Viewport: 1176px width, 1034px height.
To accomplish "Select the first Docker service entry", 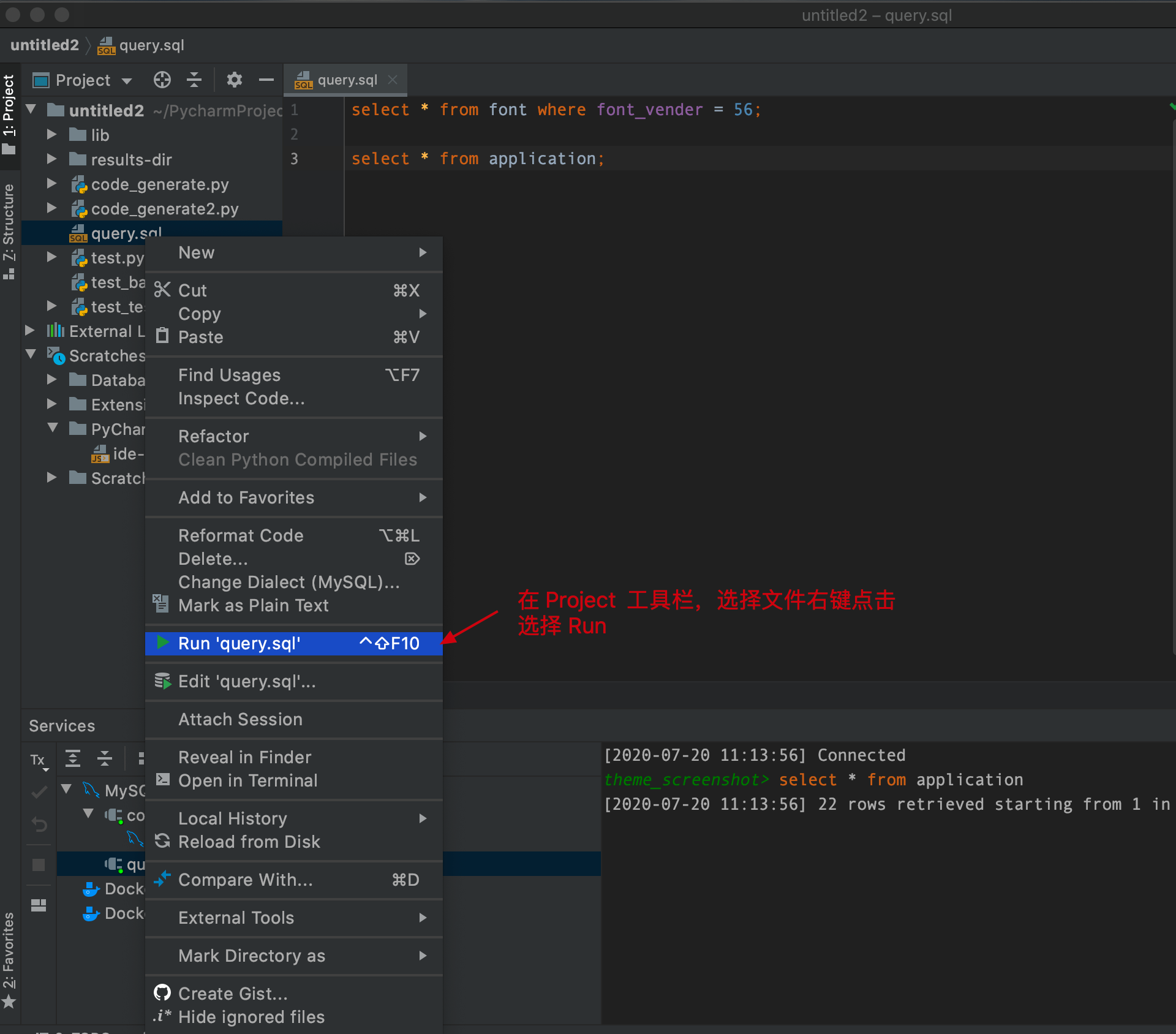I will pyautogui.click(x=114, y=889).
